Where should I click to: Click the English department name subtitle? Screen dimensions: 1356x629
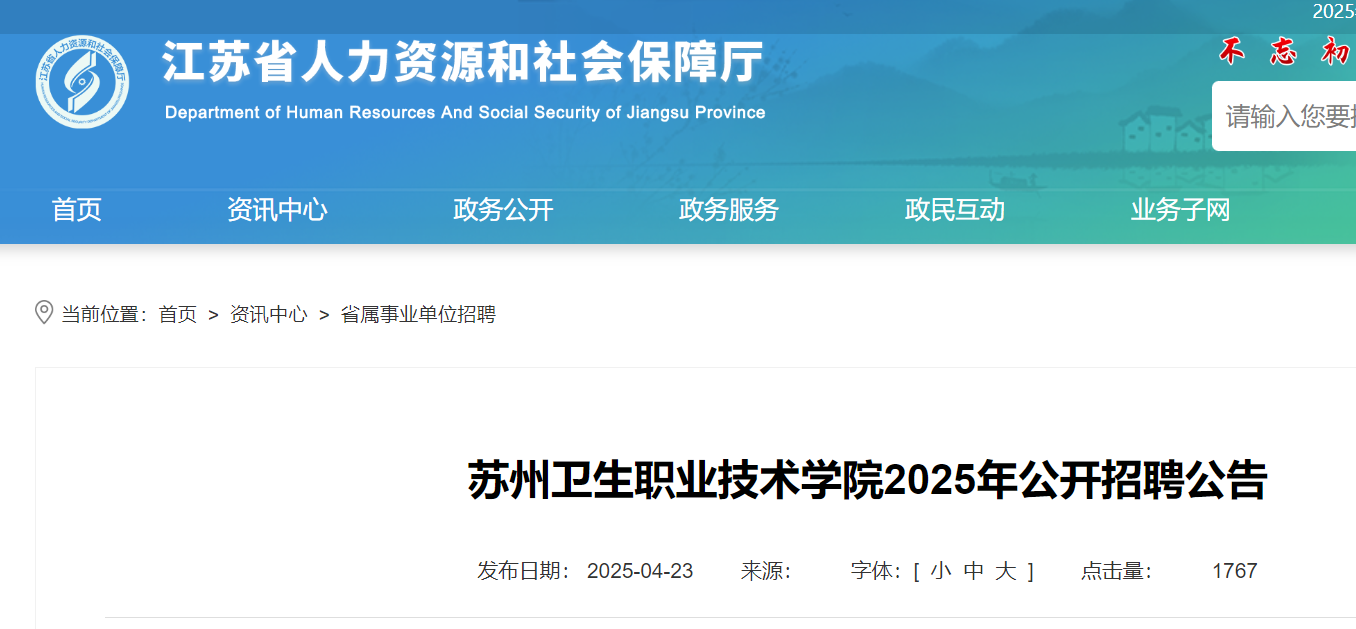[x=465, y=113]
